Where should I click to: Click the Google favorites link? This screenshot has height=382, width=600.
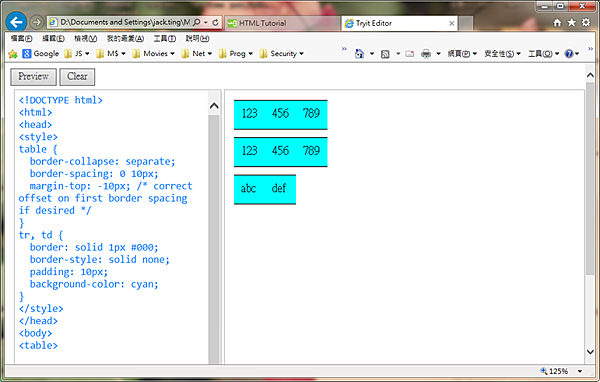point(41,54)
